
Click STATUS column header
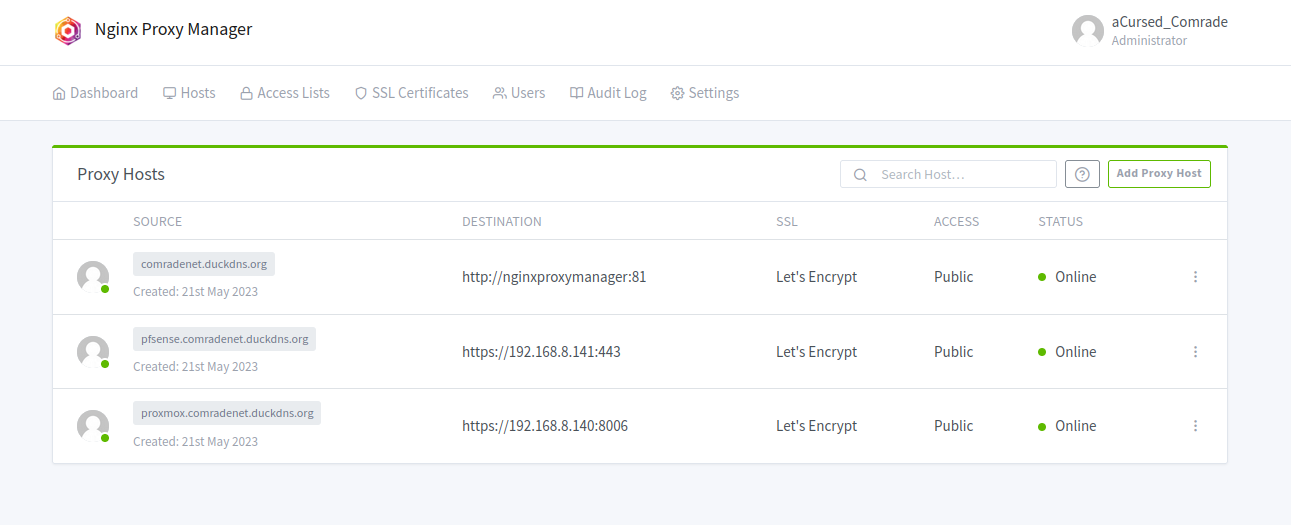point(1061,222)
